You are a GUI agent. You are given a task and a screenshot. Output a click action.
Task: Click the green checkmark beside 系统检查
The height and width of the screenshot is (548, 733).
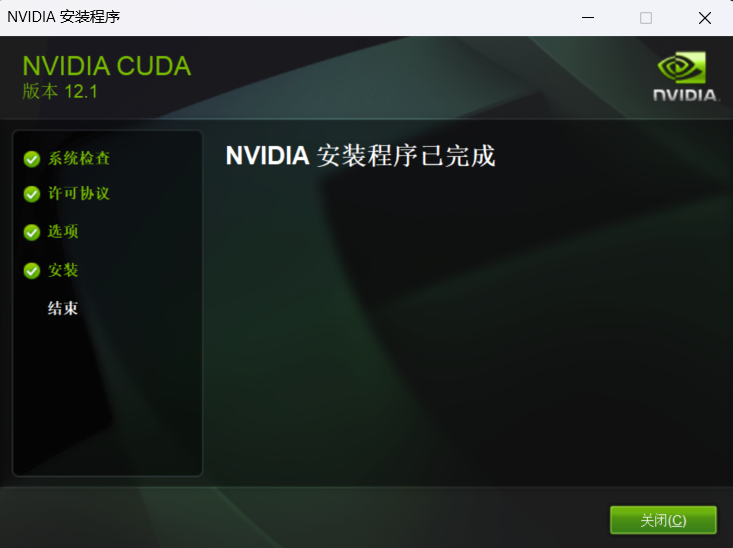[32, 159]
